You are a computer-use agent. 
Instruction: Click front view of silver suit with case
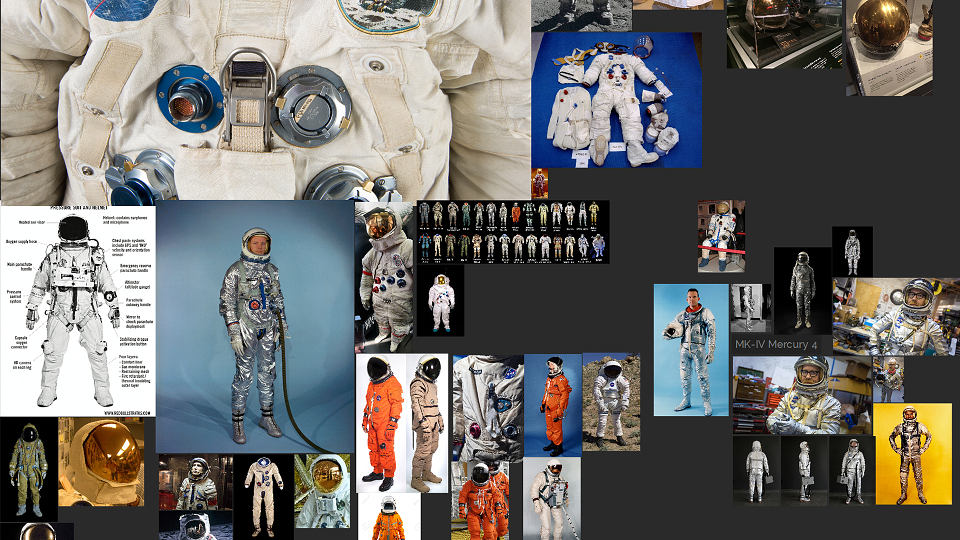point(852,470)
